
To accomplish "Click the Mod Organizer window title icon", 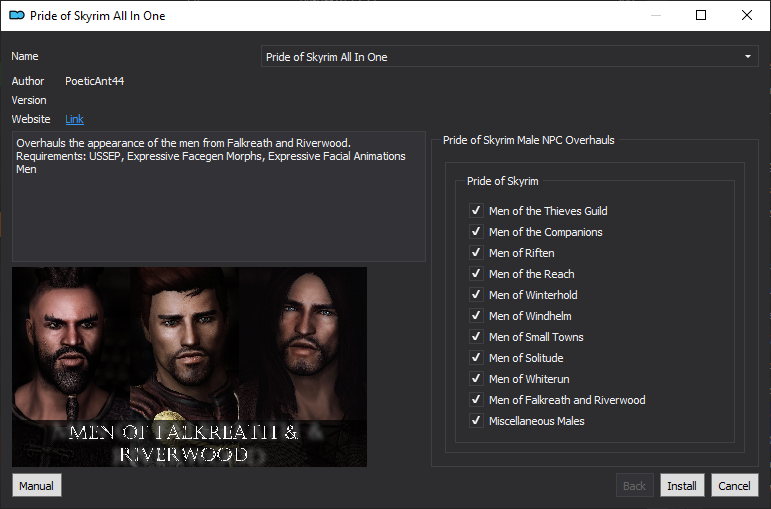I will click(x=17, y=15).
